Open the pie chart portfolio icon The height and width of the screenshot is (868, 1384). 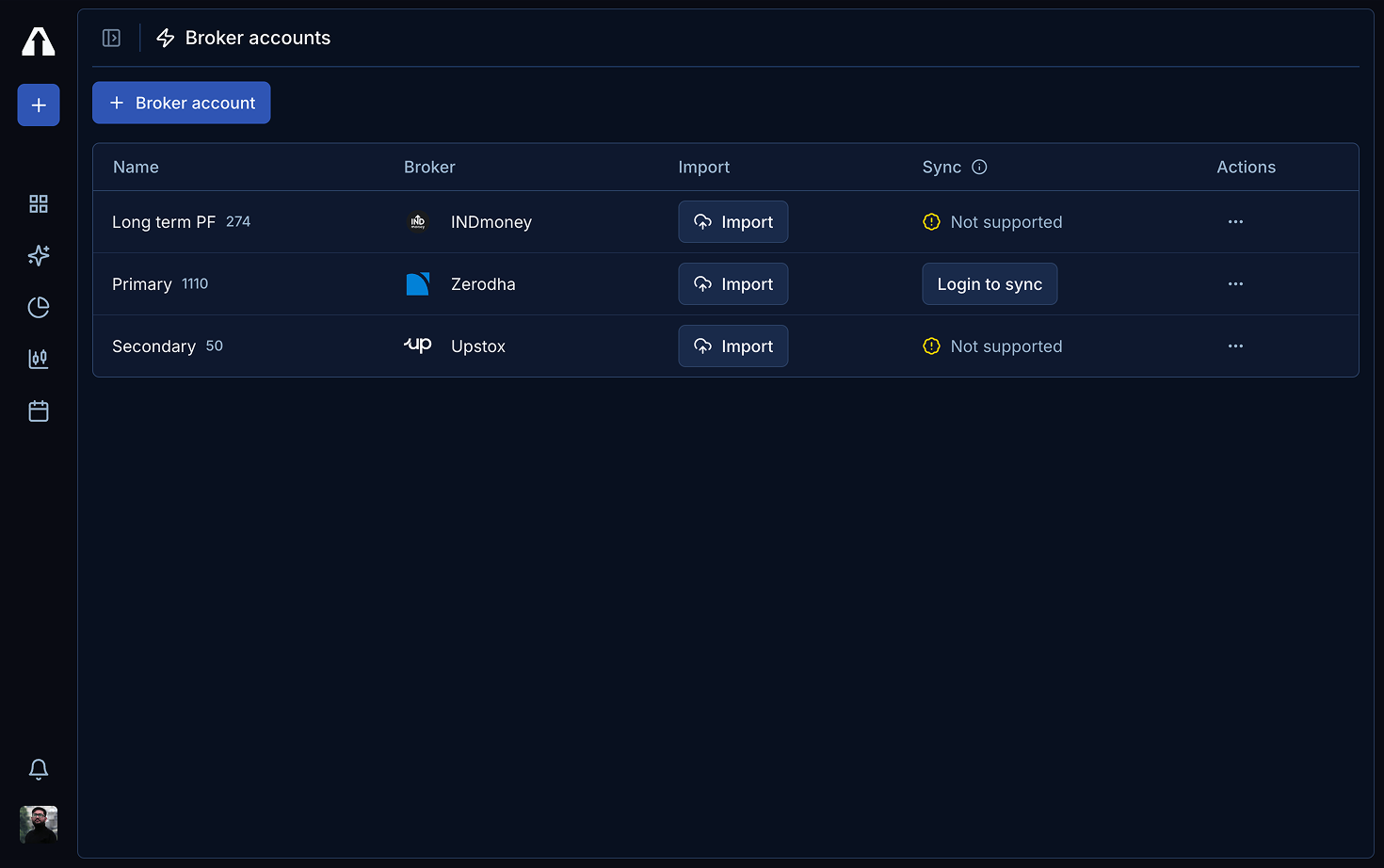(38, 307)
